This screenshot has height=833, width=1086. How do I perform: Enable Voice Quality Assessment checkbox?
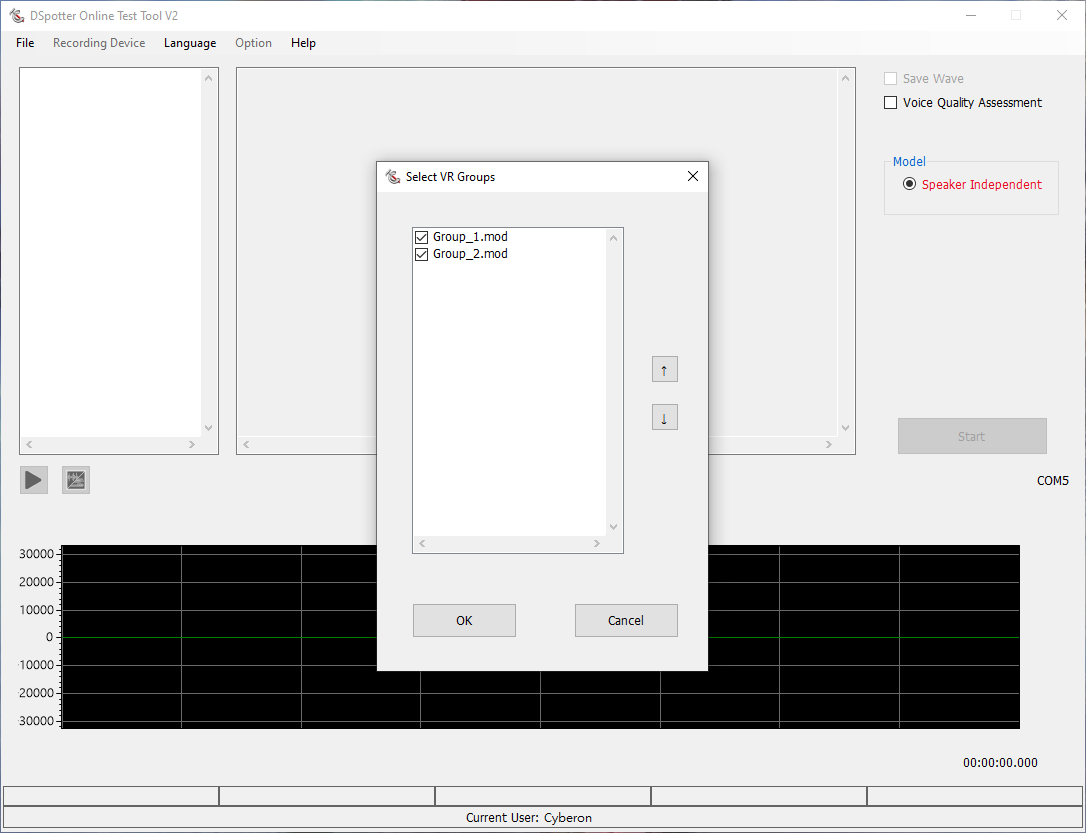[x=890, y=103]
